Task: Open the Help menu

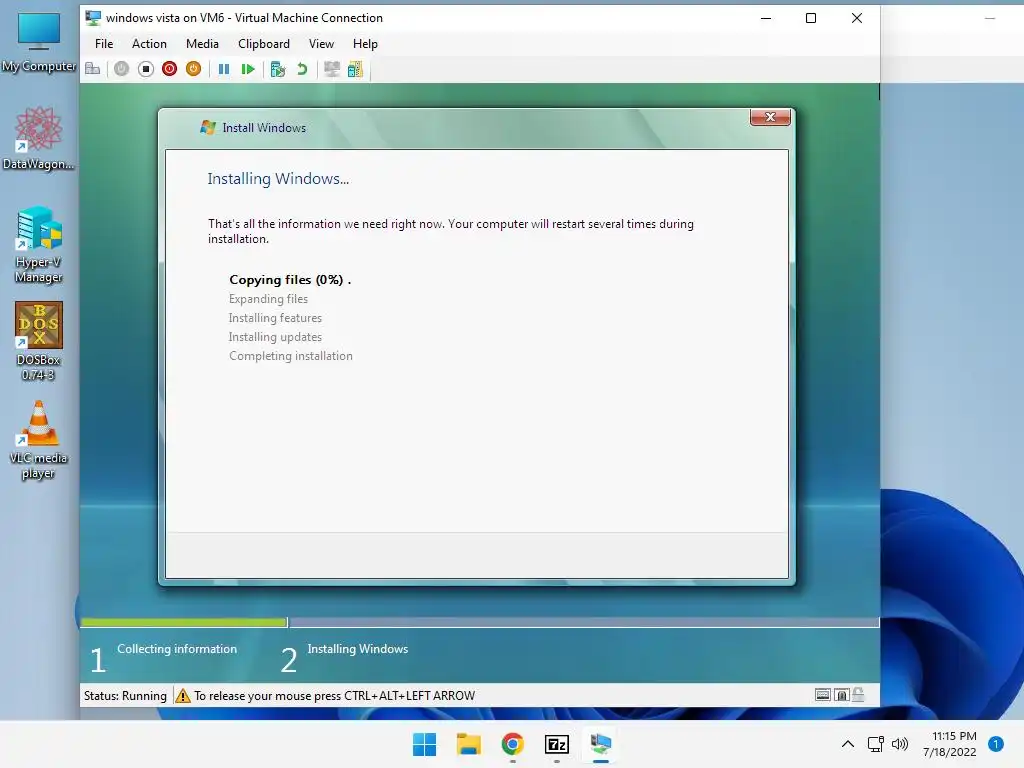Action: pos(365,44)
